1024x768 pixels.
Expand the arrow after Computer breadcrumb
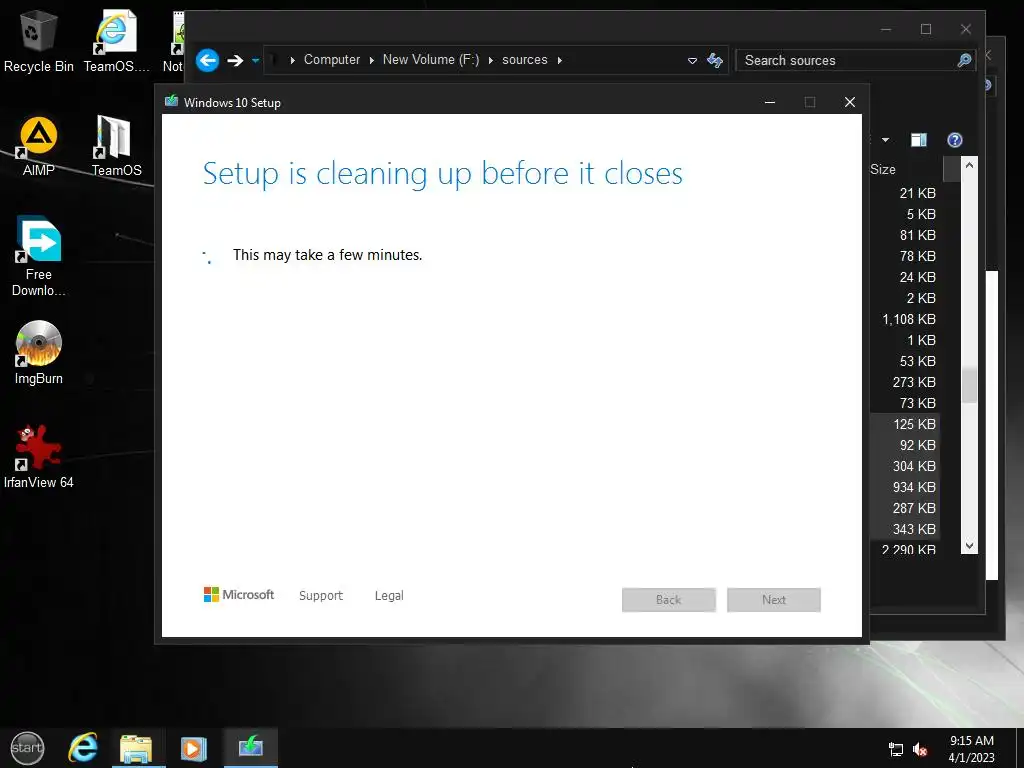[x=372, y=60]
